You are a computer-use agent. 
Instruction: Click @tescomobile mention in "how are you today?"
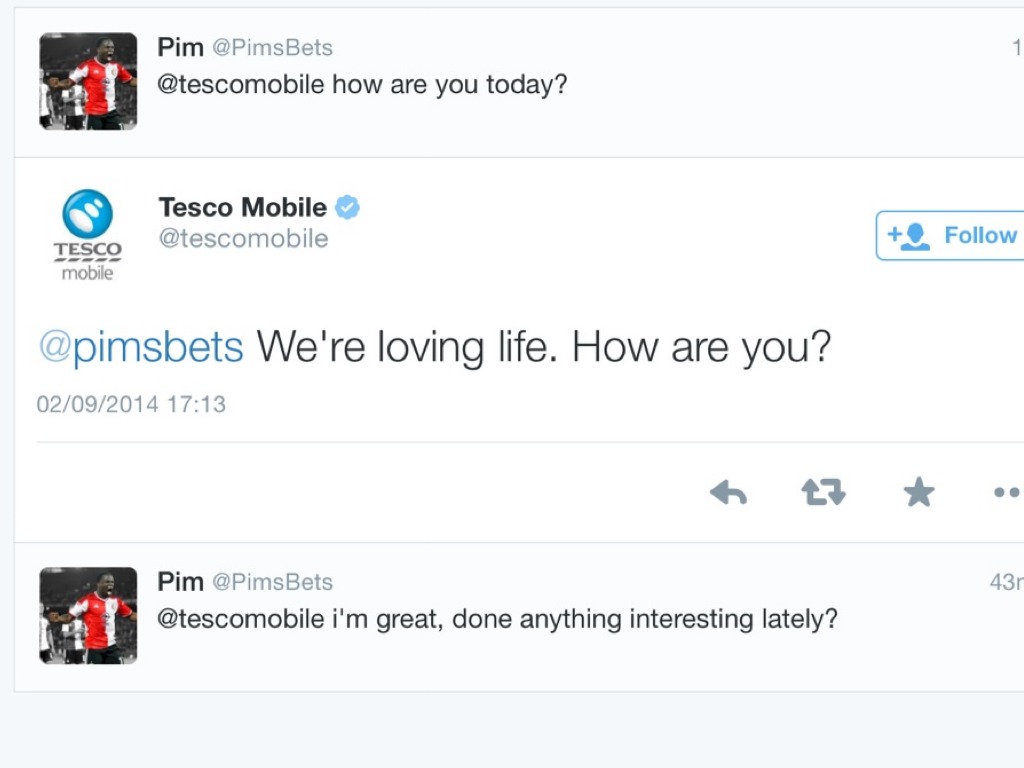point(240,84)
